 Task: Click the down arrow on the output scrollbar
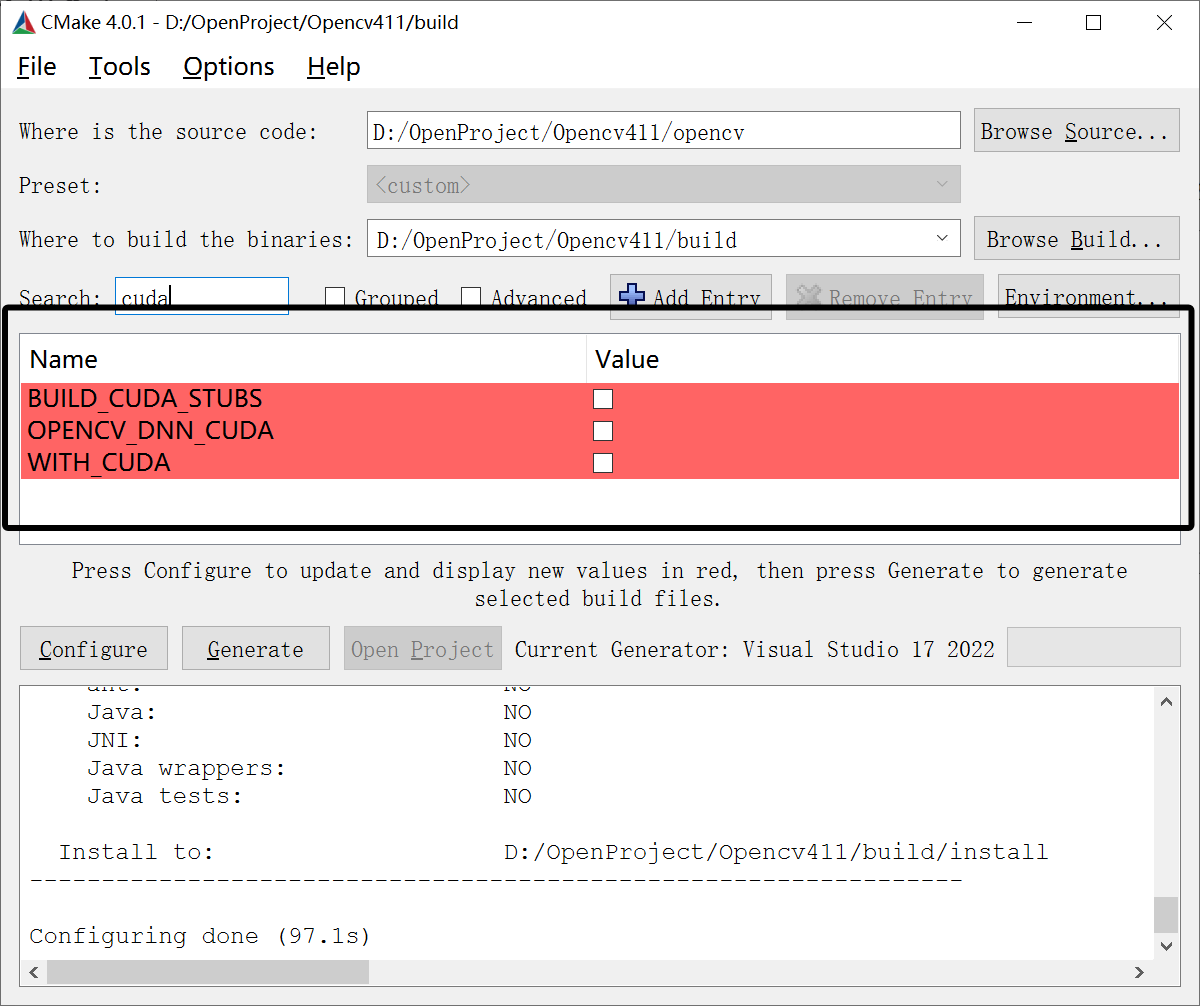pos(1166,945)
